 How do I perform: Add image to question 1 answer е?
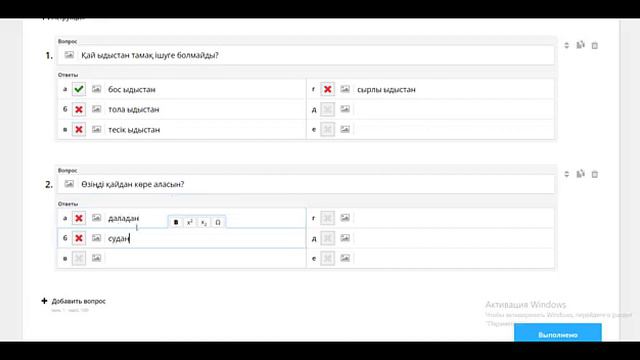(345, 129)
